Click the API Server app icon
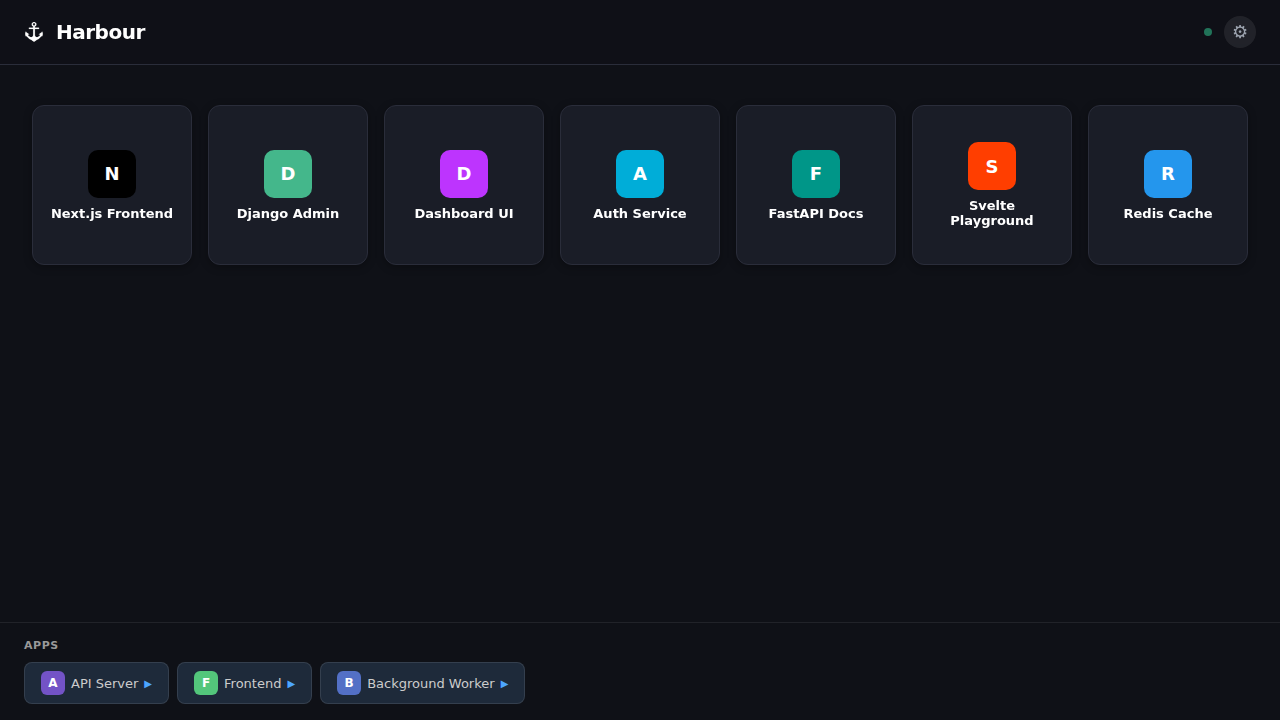Screen dimensions: 1280x720 (53, 683)
